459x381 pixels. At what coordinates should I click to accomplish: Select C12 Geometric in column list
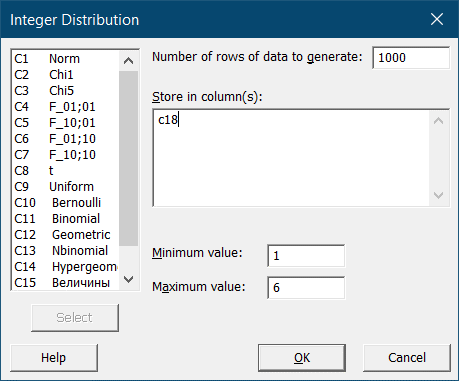click(66, 235)
